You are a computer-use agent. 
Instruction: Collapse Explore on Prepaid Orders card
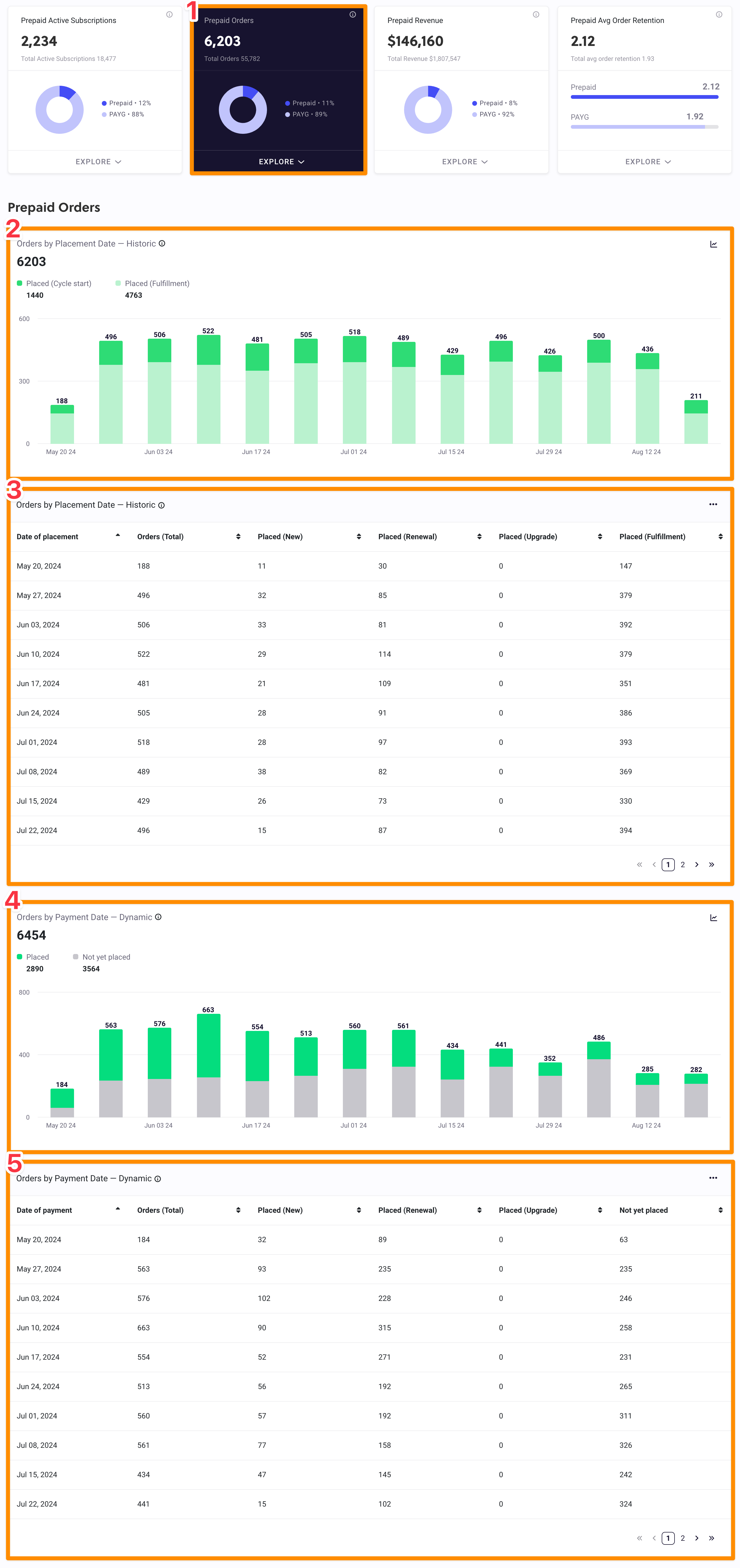pos(281,162)
